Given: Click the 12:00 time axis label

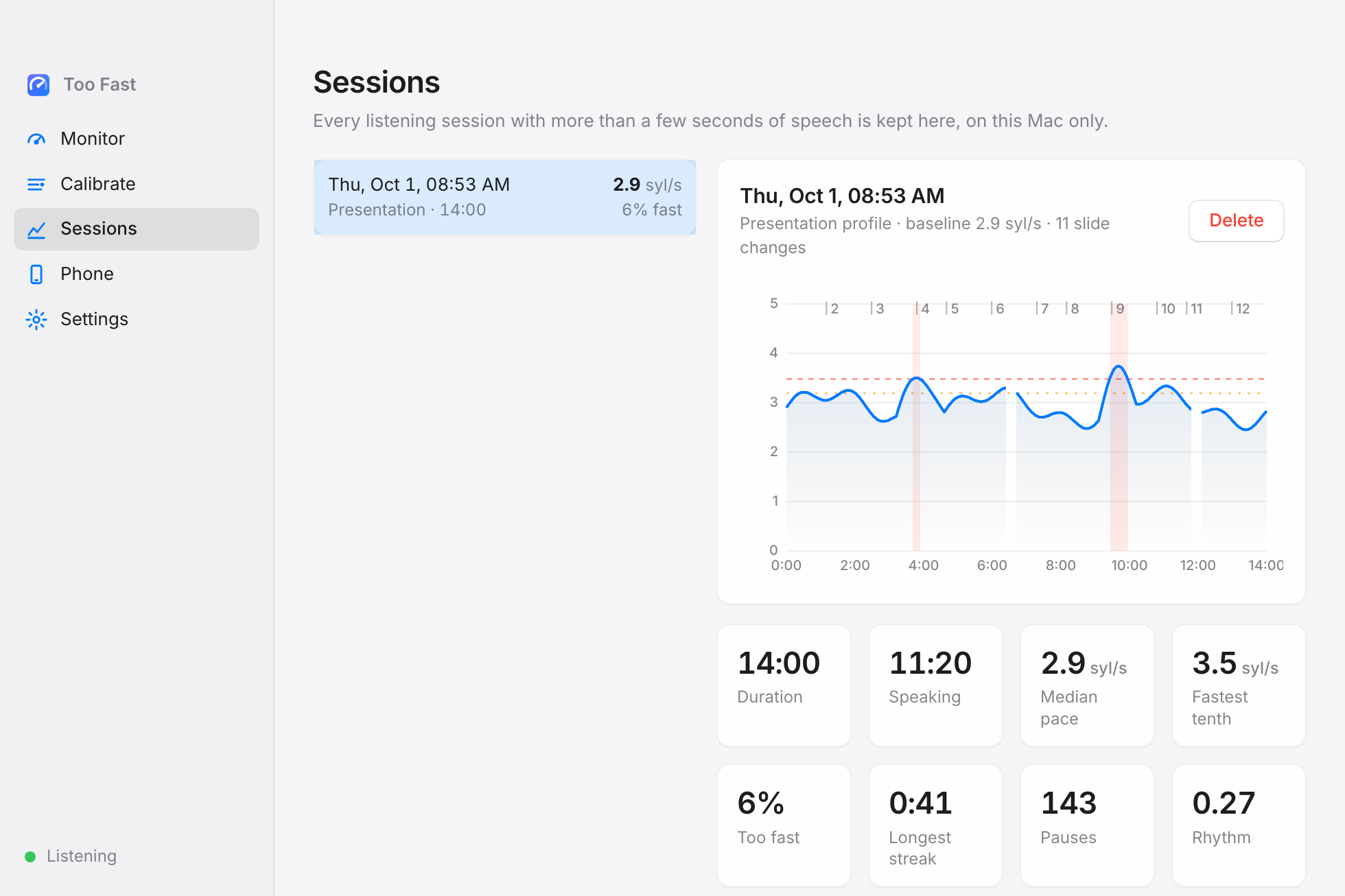Looking at the screenshot, I should click(1197, 565).
